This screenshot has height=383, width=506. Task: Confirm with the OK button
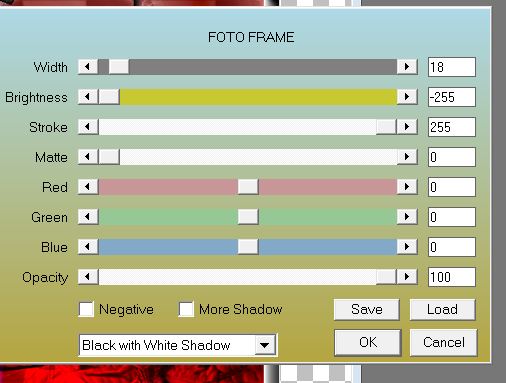[x=368, y=343]
